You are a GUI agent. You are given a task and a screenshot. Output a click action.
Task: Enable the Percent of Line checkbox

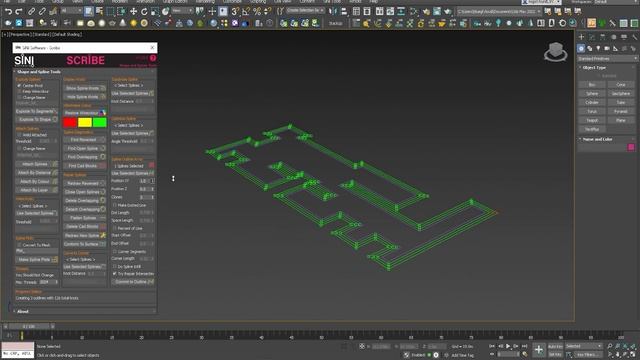tap(115, 228)
